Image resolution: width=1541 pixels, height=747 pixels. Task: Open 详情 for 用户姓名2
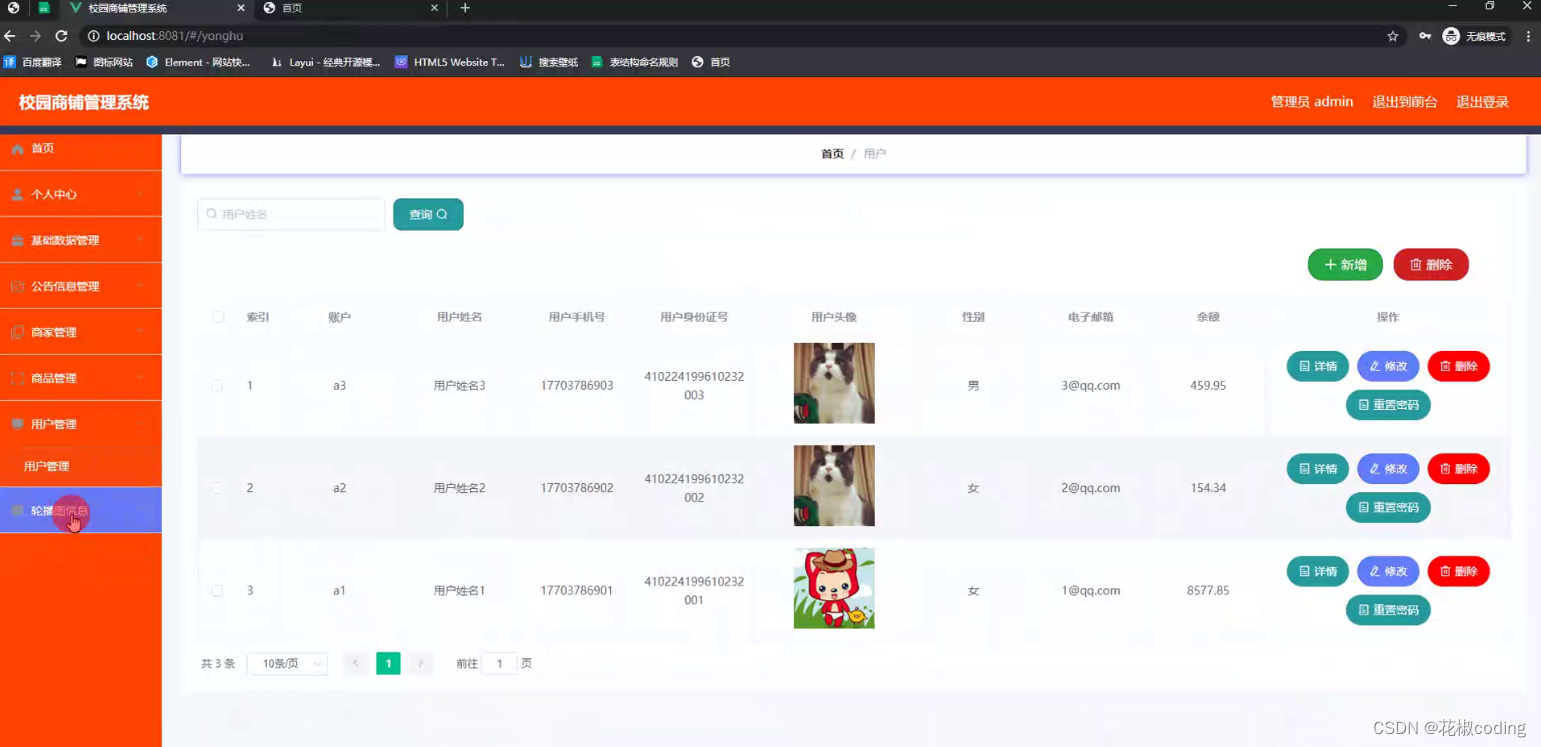pos(1318,468)
